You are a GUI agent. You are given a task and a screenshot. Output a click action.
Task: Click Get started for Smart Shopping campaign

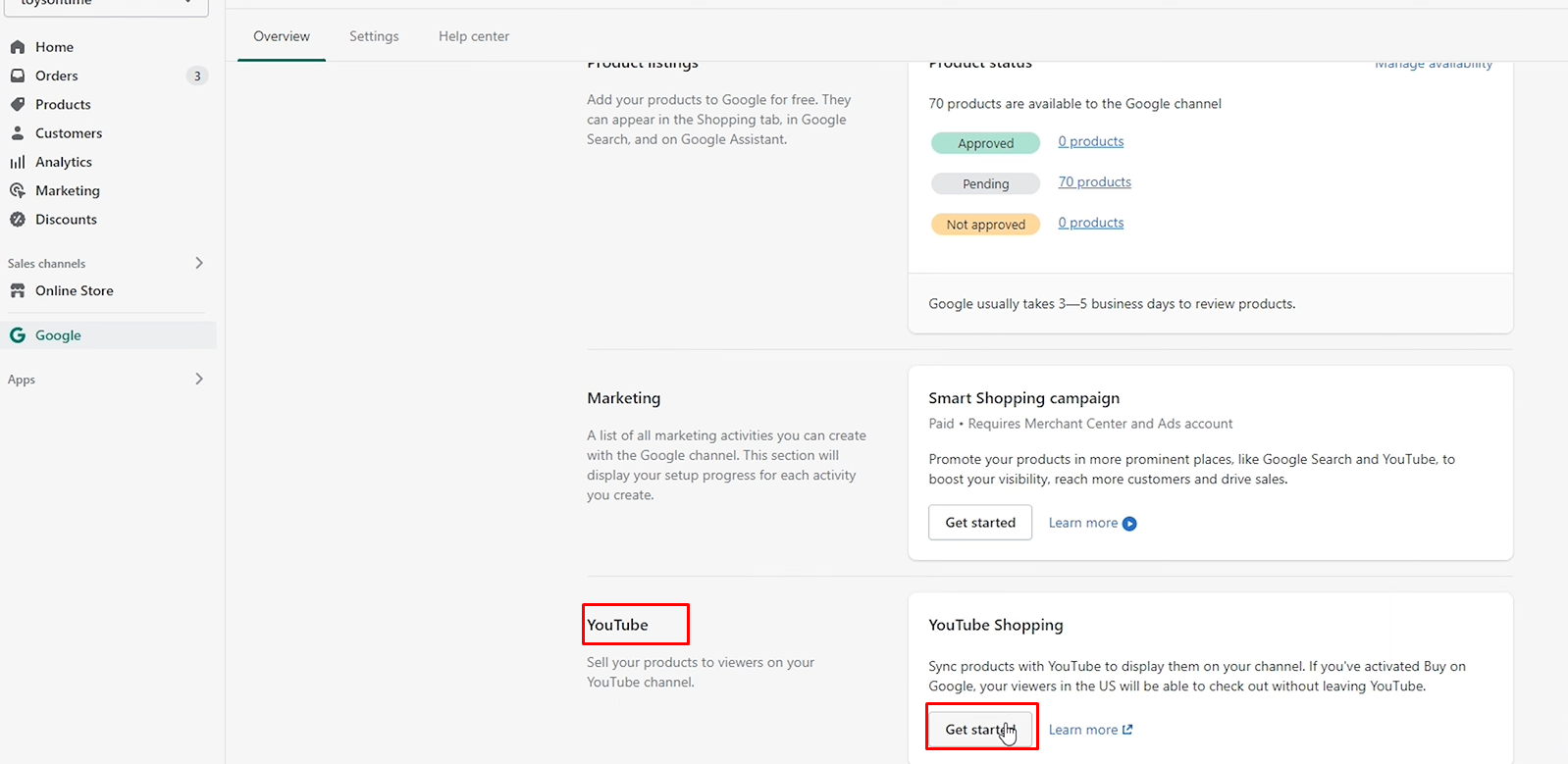click(x=980, y=523)
